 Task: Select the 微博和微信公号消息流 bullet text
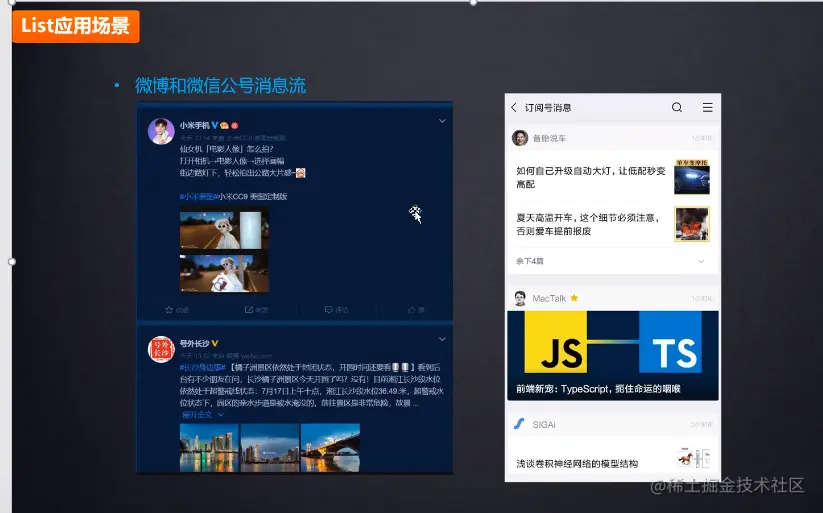pos(220,85)
